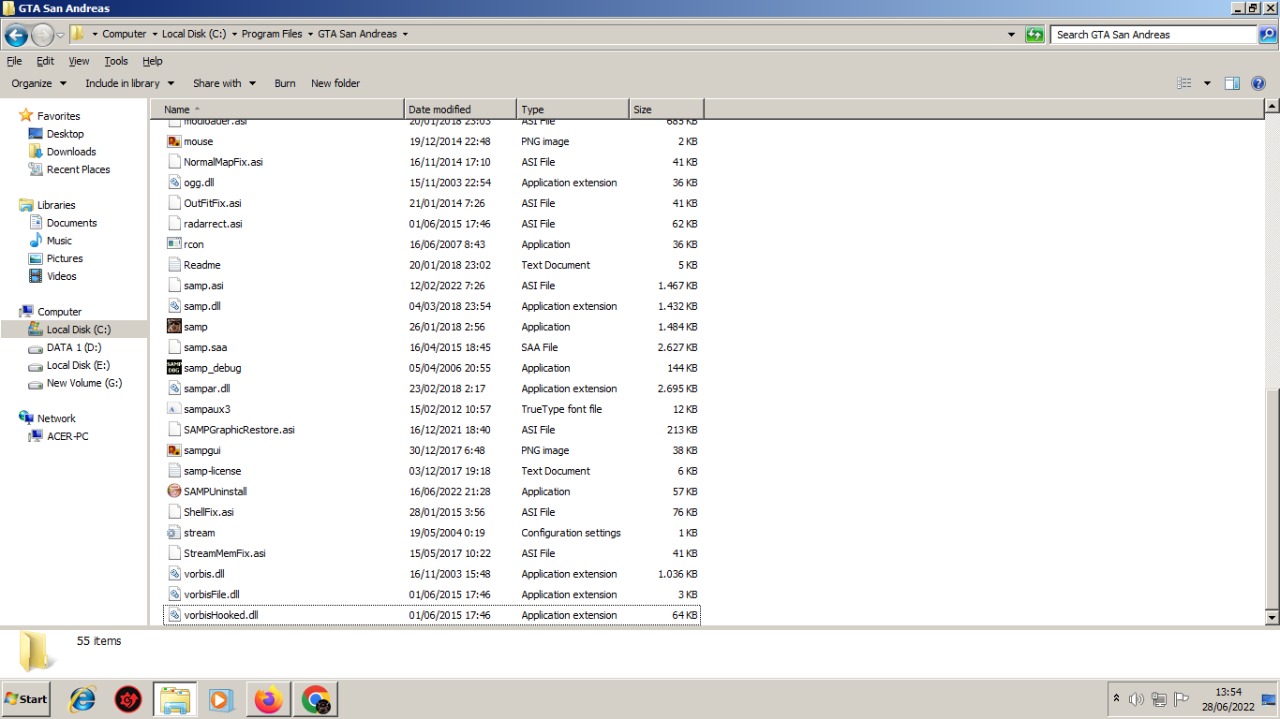Open the Include in library dropdown
The image size is (1280, 719).
[130, 84]
